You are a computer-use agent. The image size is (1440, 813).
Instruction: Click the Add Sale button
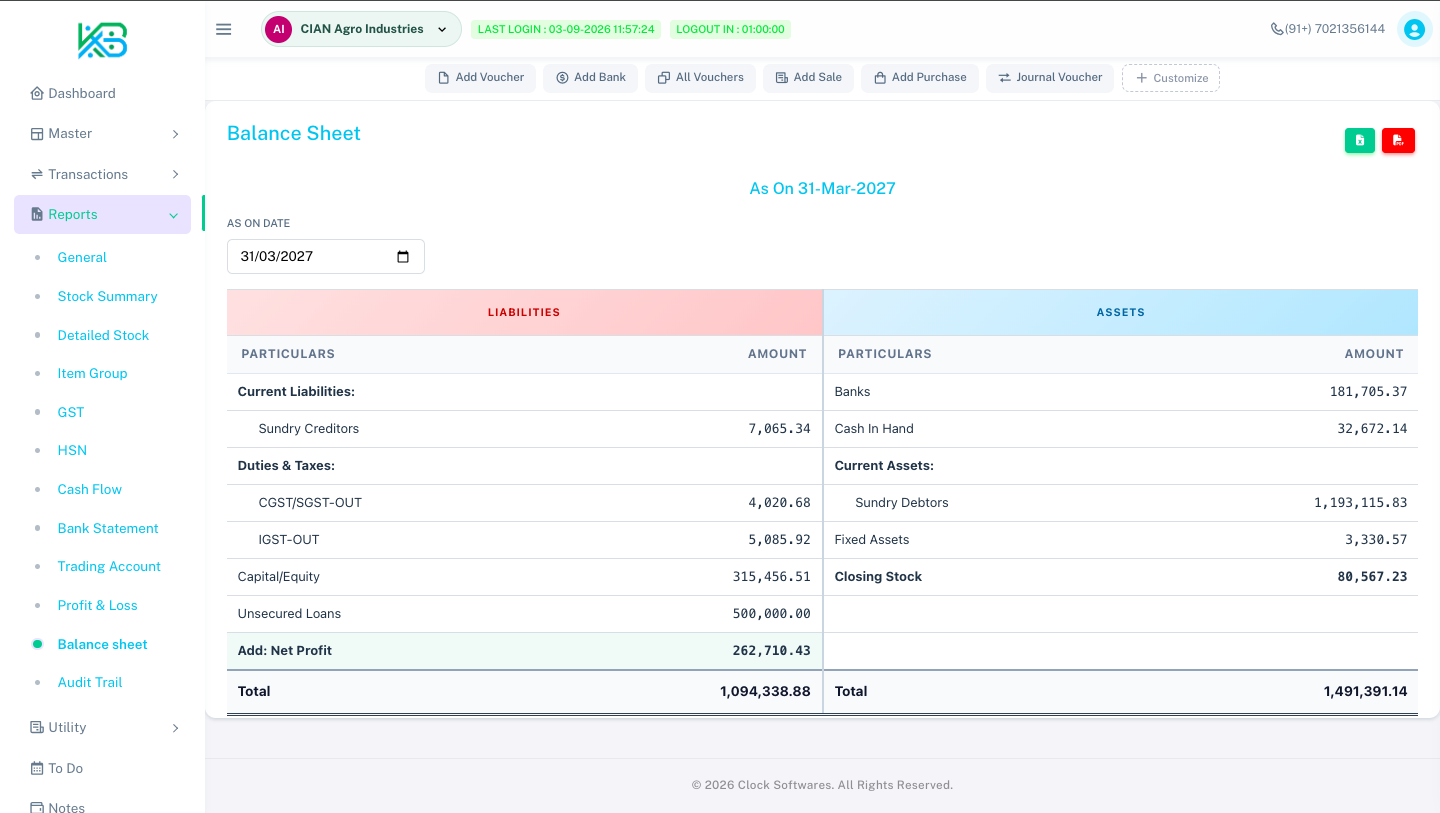click(x=809, y=78)
